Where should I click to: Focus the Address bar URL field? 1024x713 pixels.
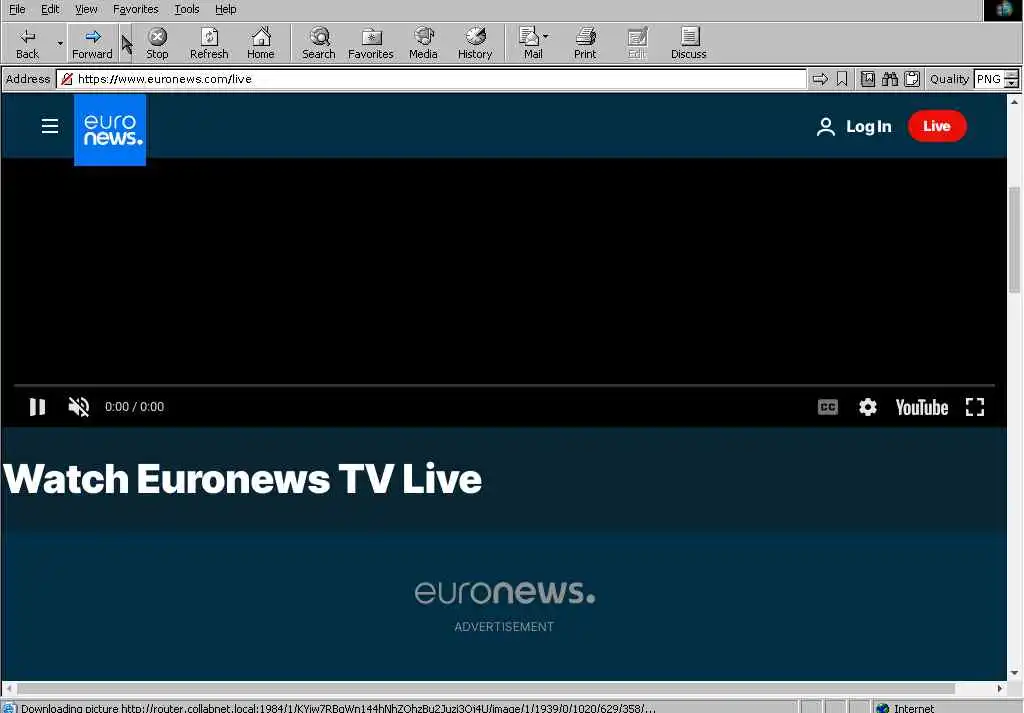[431, 79]
